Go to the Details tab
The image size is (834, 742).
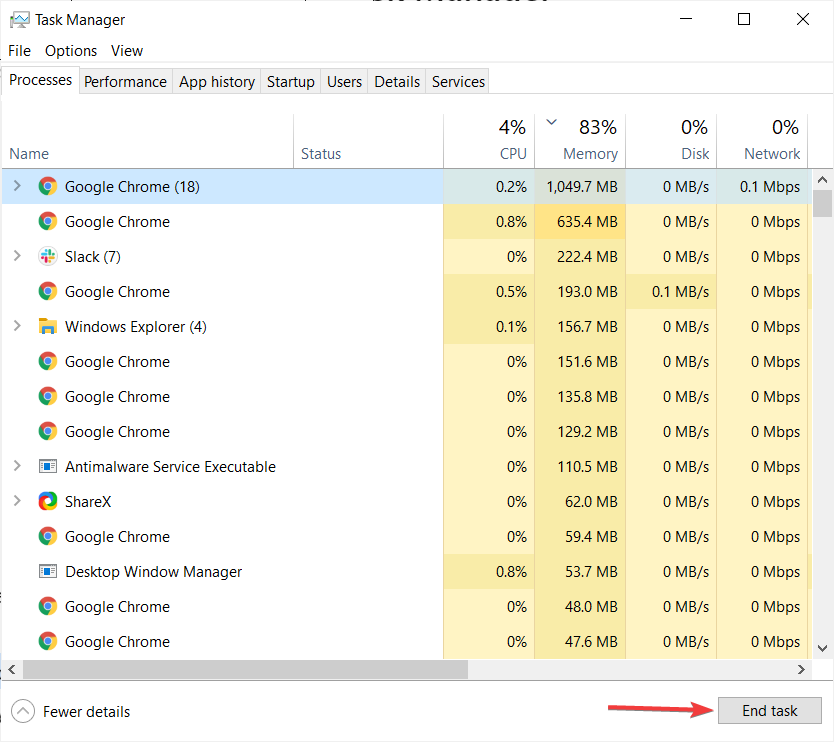coord(397,81)
